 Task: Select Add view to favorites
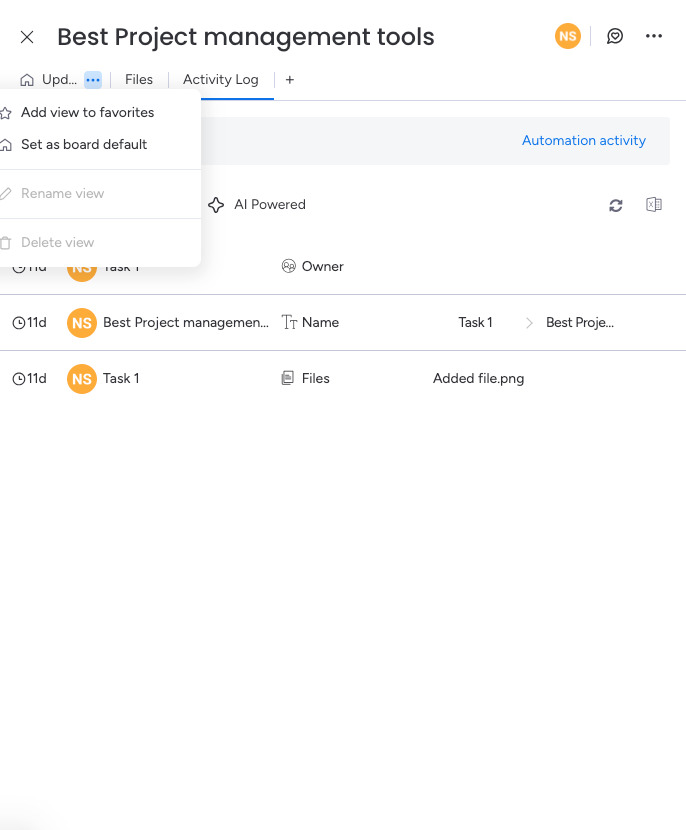(88, 112)
